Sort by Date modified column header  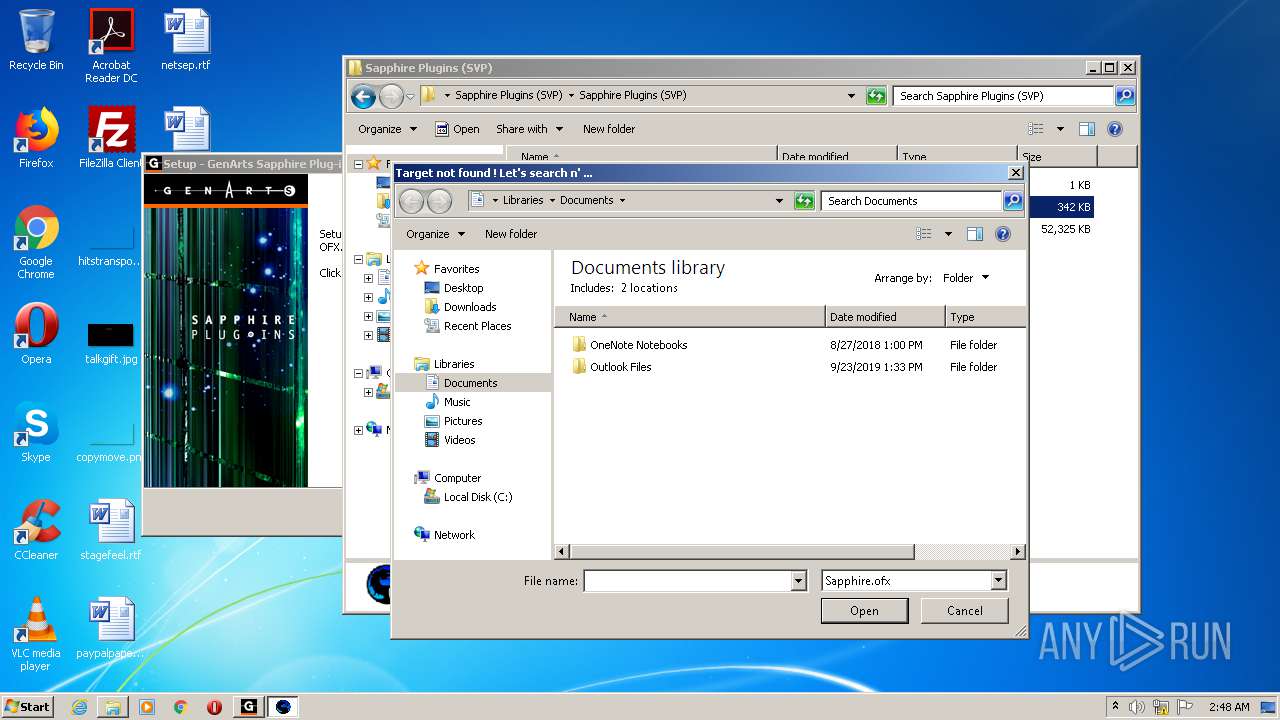[x=885, y=317]
